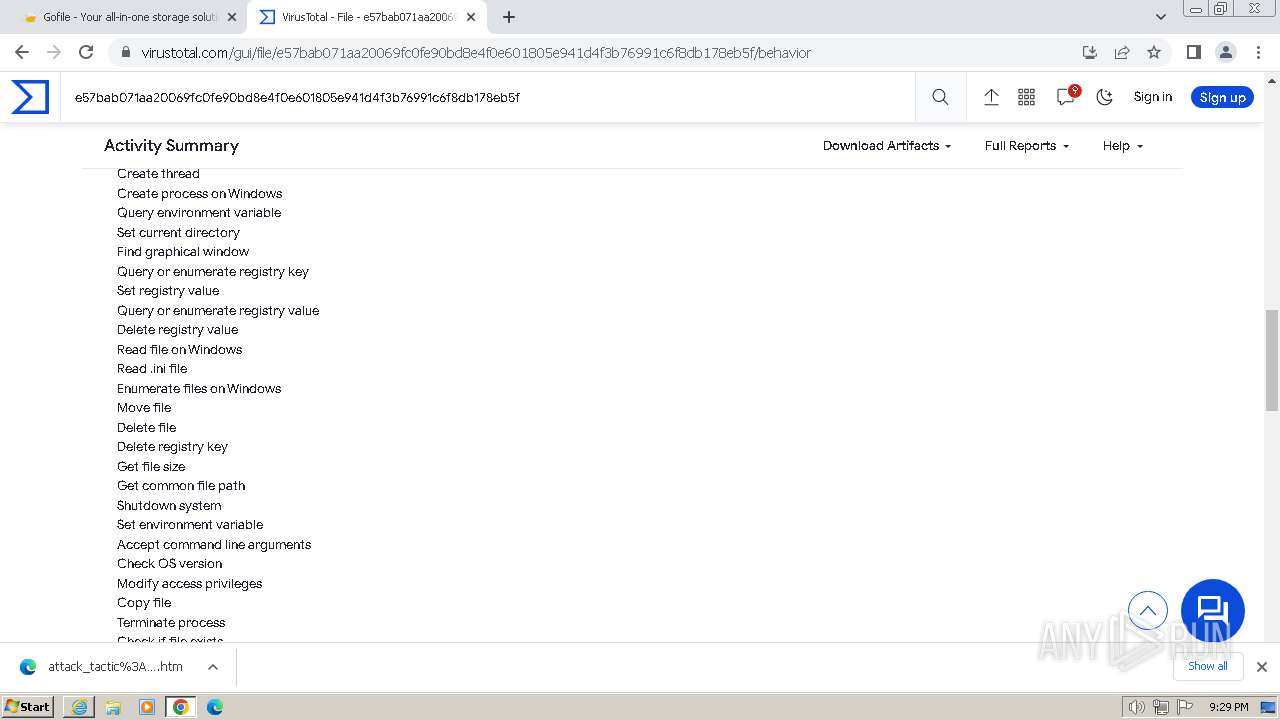Click the upload file arrow icon
Viewport: 1280px width, 720px height.
[991, 97]
